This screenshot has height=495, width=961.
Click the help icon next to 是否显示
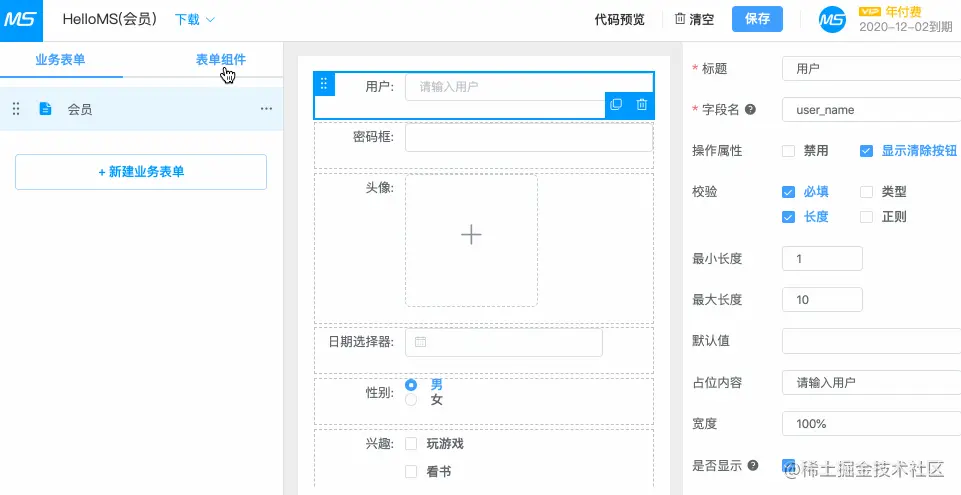(x=753, y=466)
